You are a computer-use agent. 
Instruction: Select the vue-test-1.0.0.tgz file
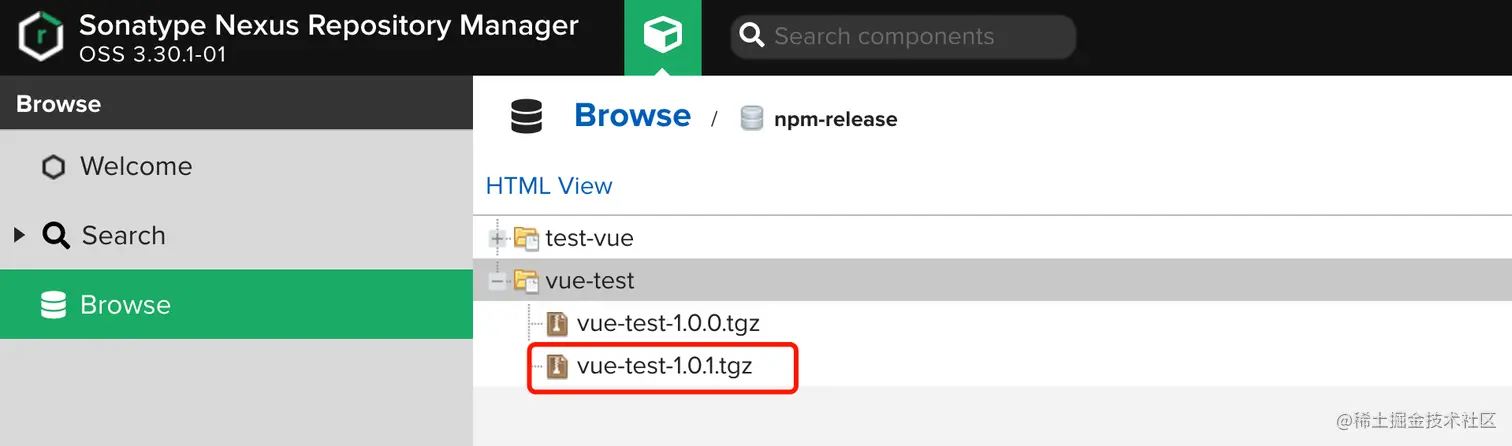[668, 323]
